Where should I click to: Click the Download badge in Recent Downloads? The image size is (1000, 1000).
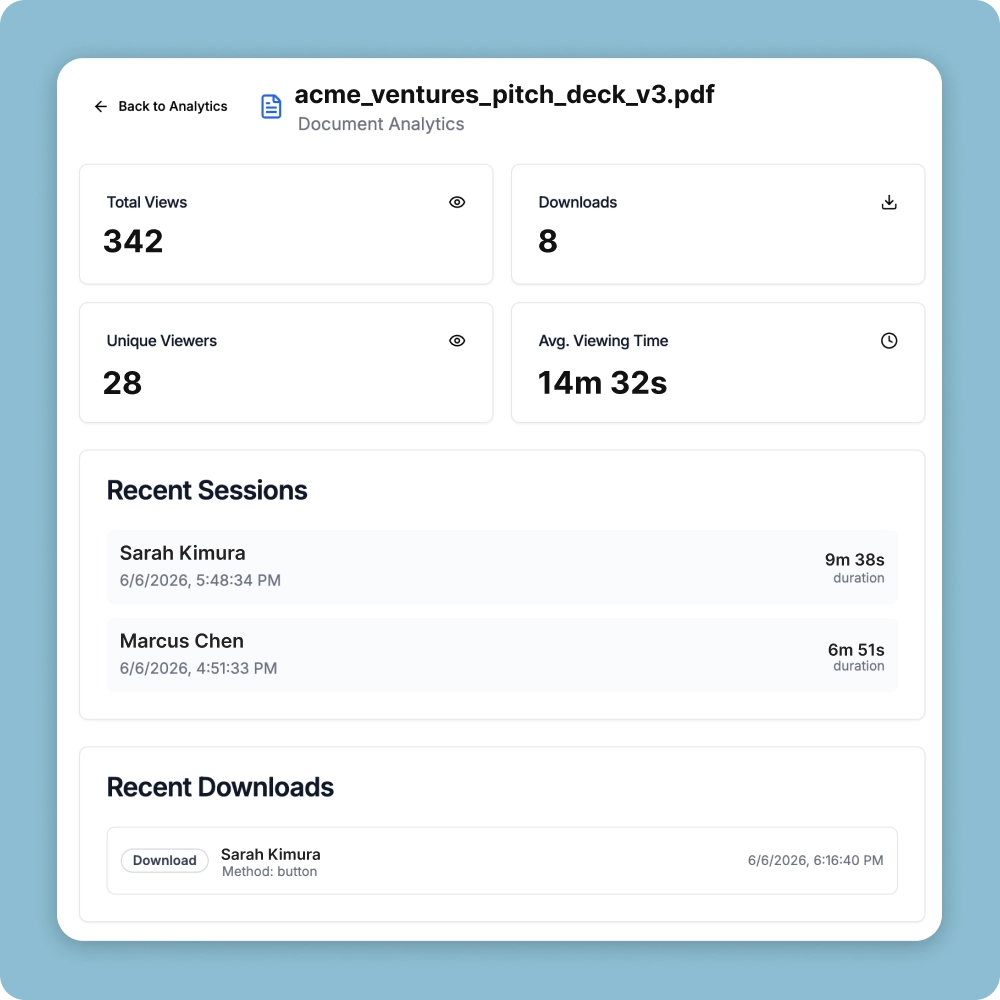click(x=165, y=860)
